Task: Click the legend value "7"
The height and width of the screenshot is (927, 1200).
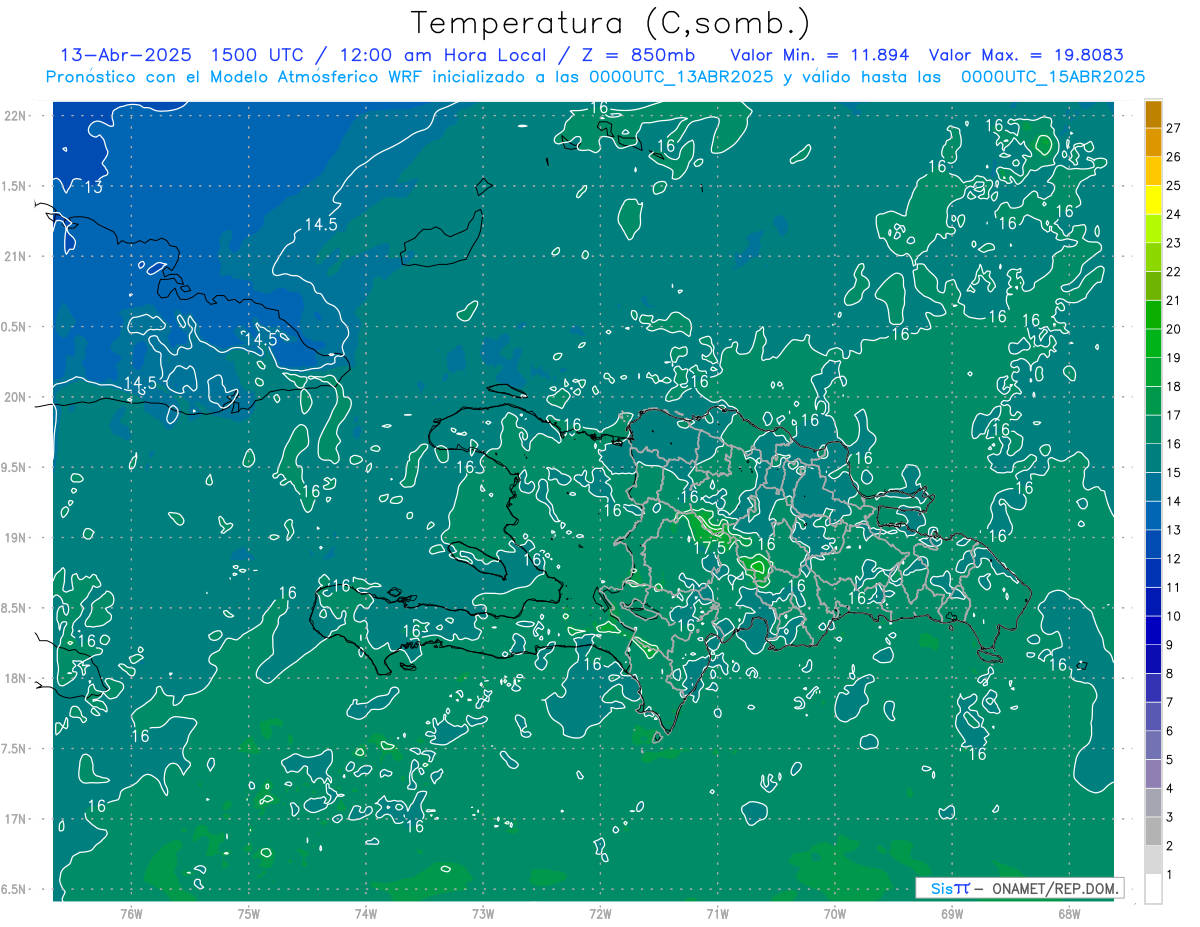Action: point(1170,703)
